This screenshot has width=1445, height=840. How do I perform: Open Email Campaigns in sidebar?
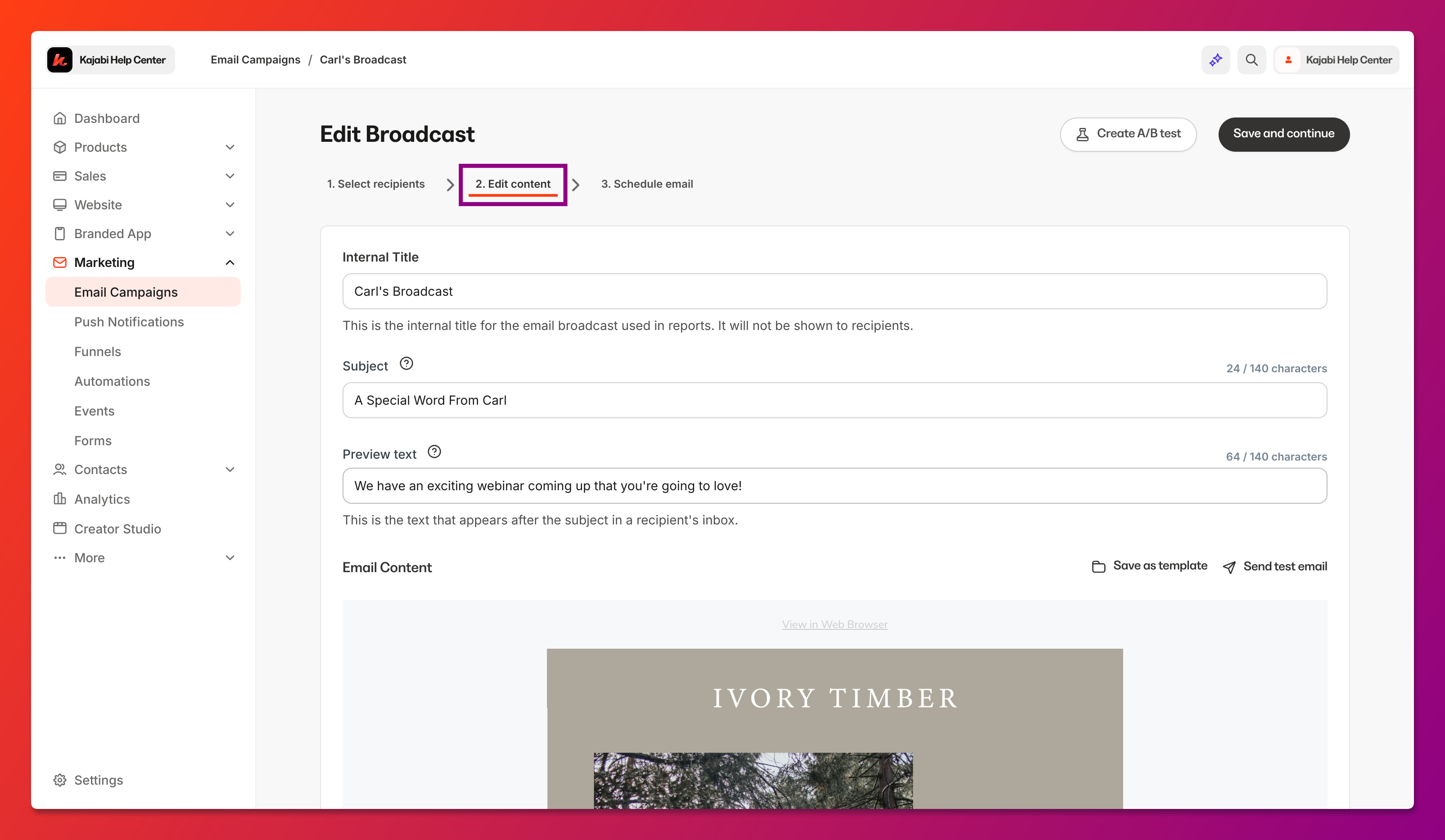click(143, 292)
